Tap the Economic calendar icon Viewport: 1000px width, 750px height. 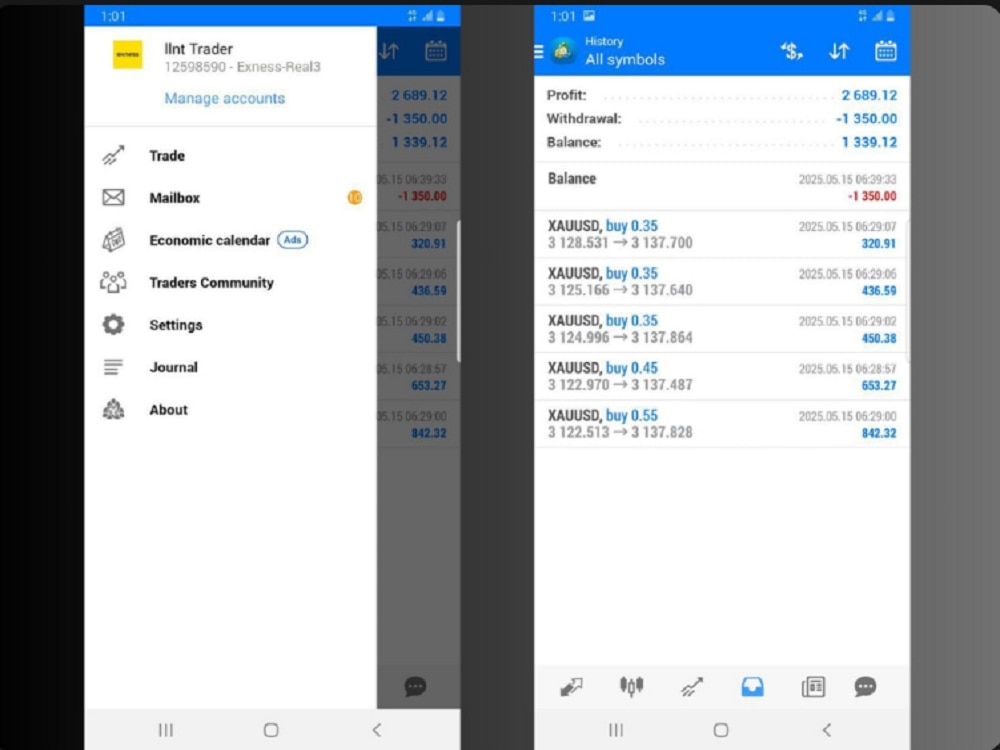click(x=114, y=240)
